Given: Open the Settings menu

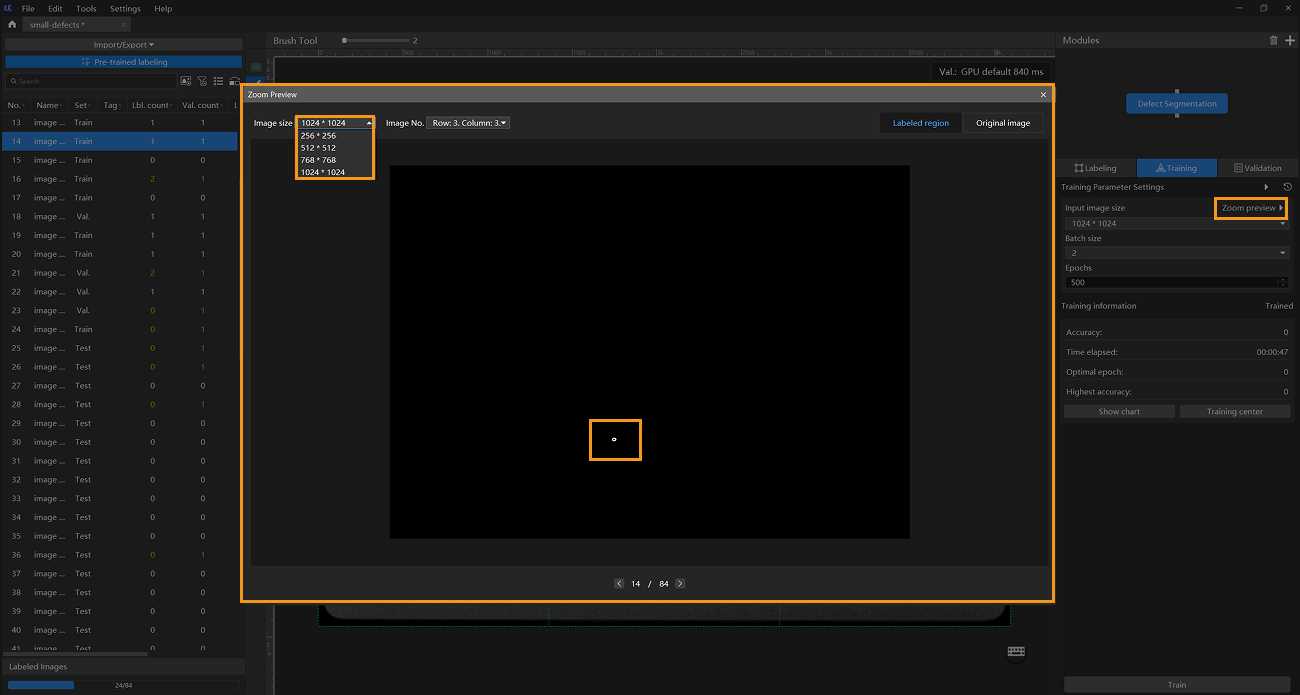Looking at the screenshot, I should click(125, 8).
